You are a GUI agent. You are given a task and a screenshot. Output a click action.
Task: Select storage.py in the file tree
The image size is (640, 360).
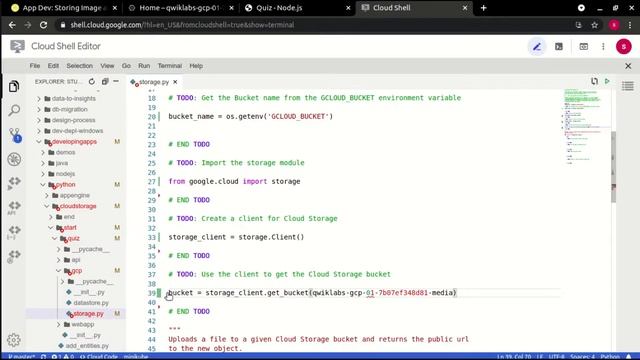[88, 313]
